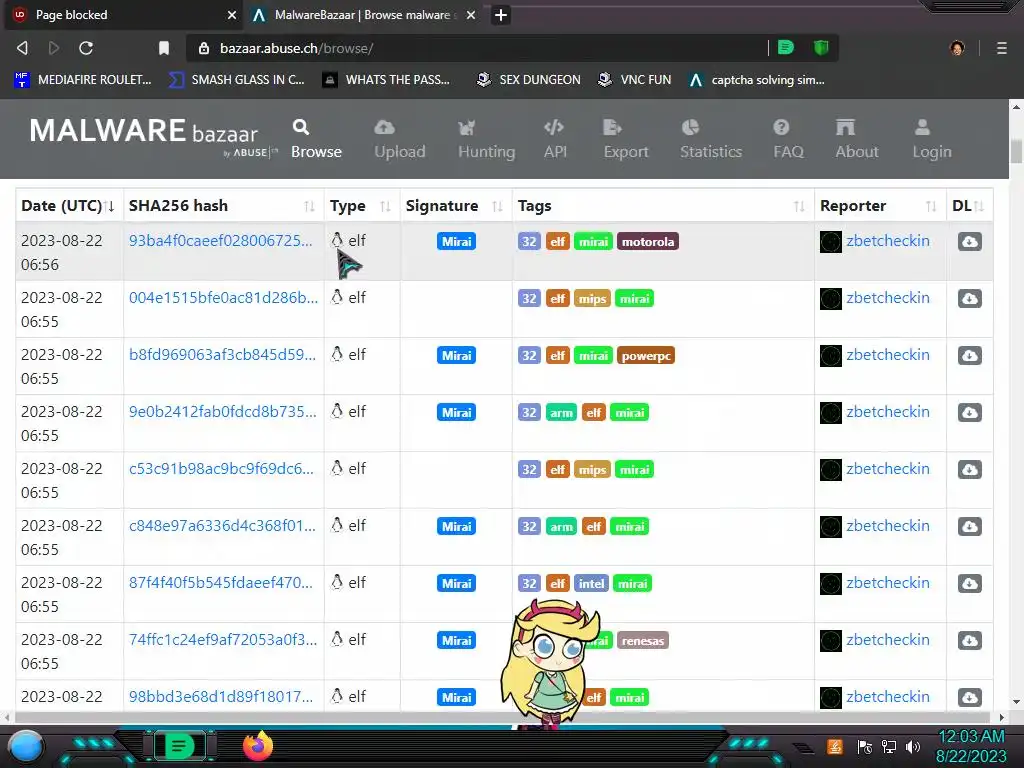Download sample c848e97a6336d4c368f01 via cloud icon

(970, 526)
